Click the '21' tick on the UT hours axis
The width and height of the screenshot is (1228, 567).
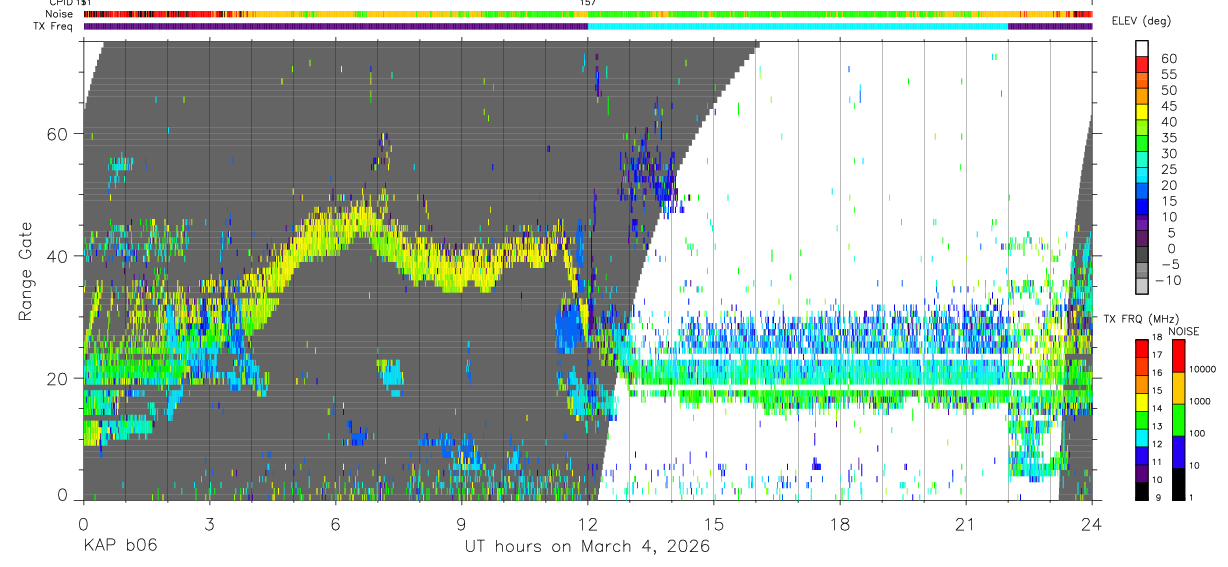pyautogui.click(x=966, y=524)
